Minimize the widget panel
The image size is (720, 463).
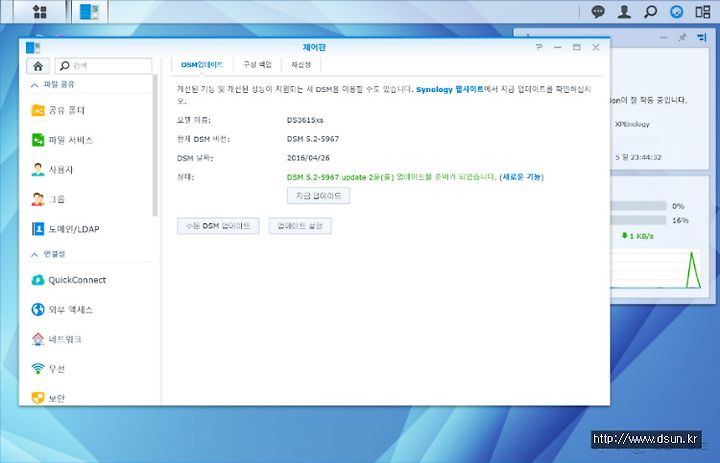point(663,37)
